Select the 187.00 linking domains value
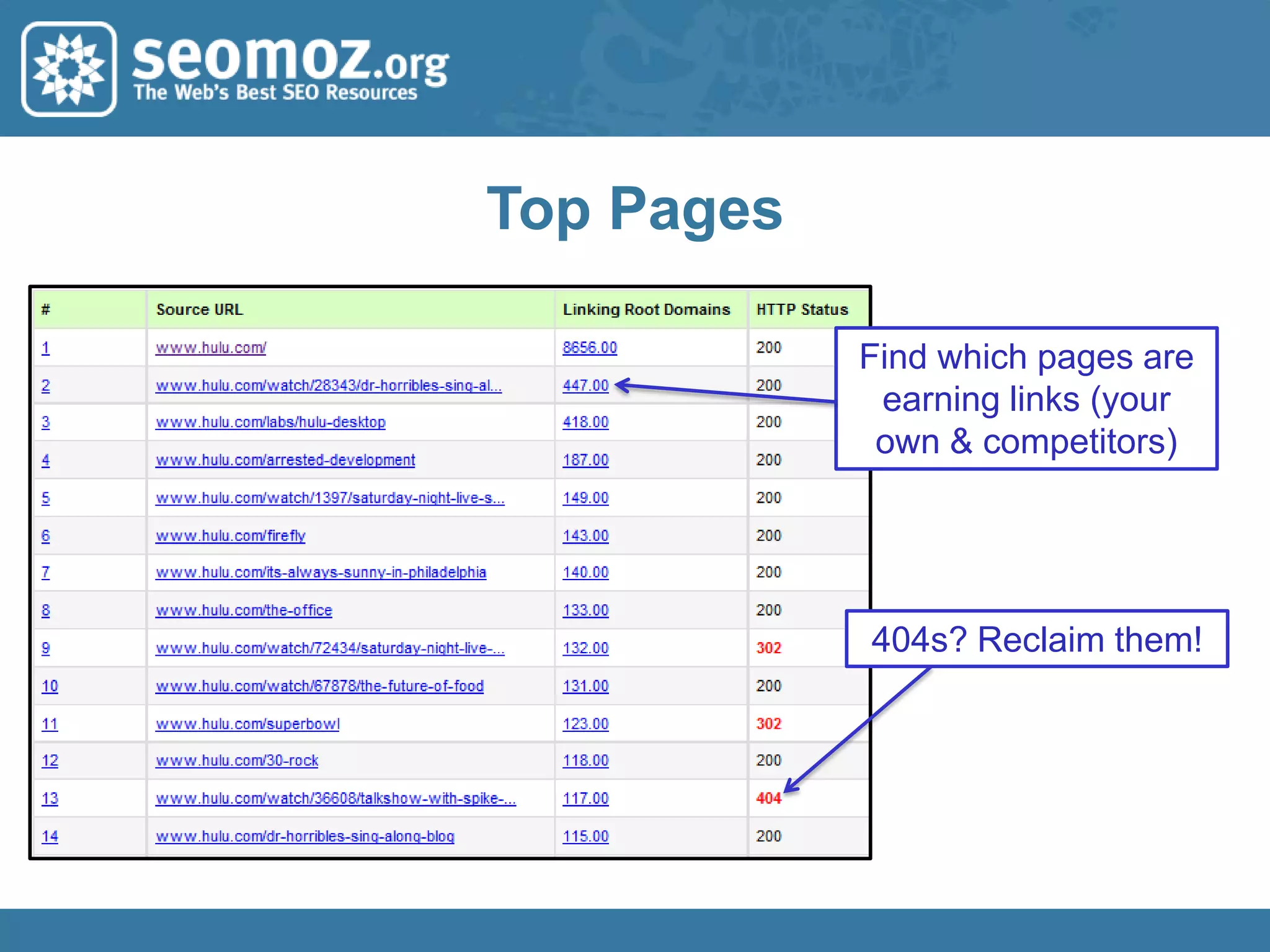Viewport: 1270px width, 952px height. 585,460
